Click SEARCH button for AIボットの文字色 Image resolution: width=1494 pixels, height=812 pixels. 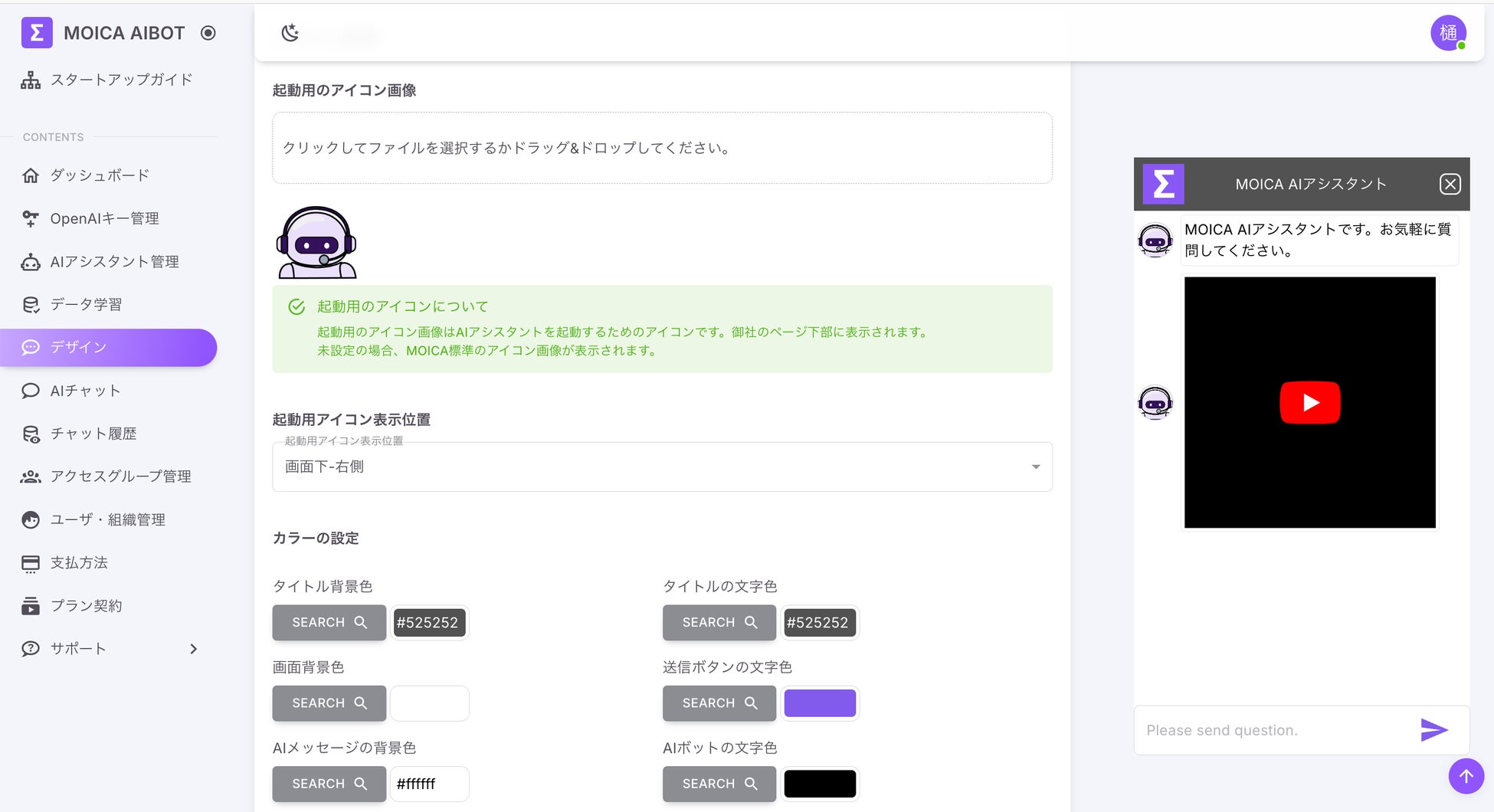click(719, 784)
